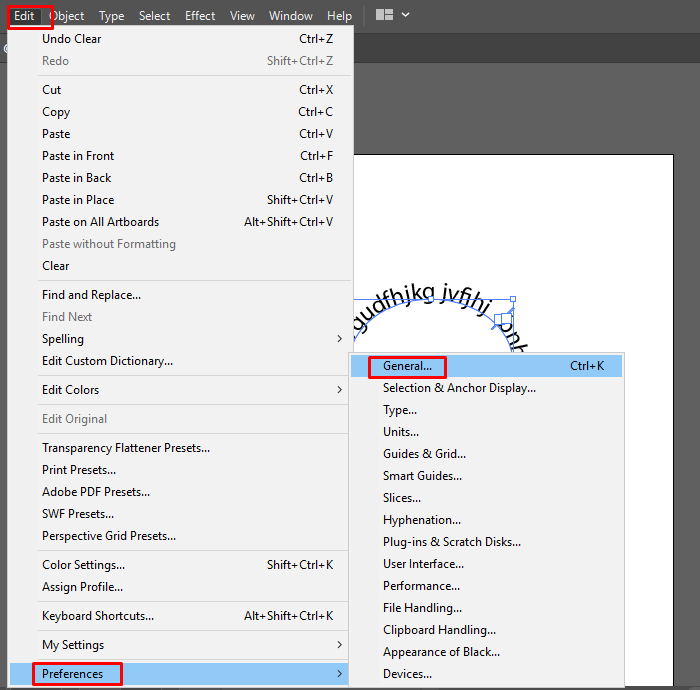Screen dimensions: 700x690
Task: Click the Arrange Documents icon
Action: [x=384, y=15]
